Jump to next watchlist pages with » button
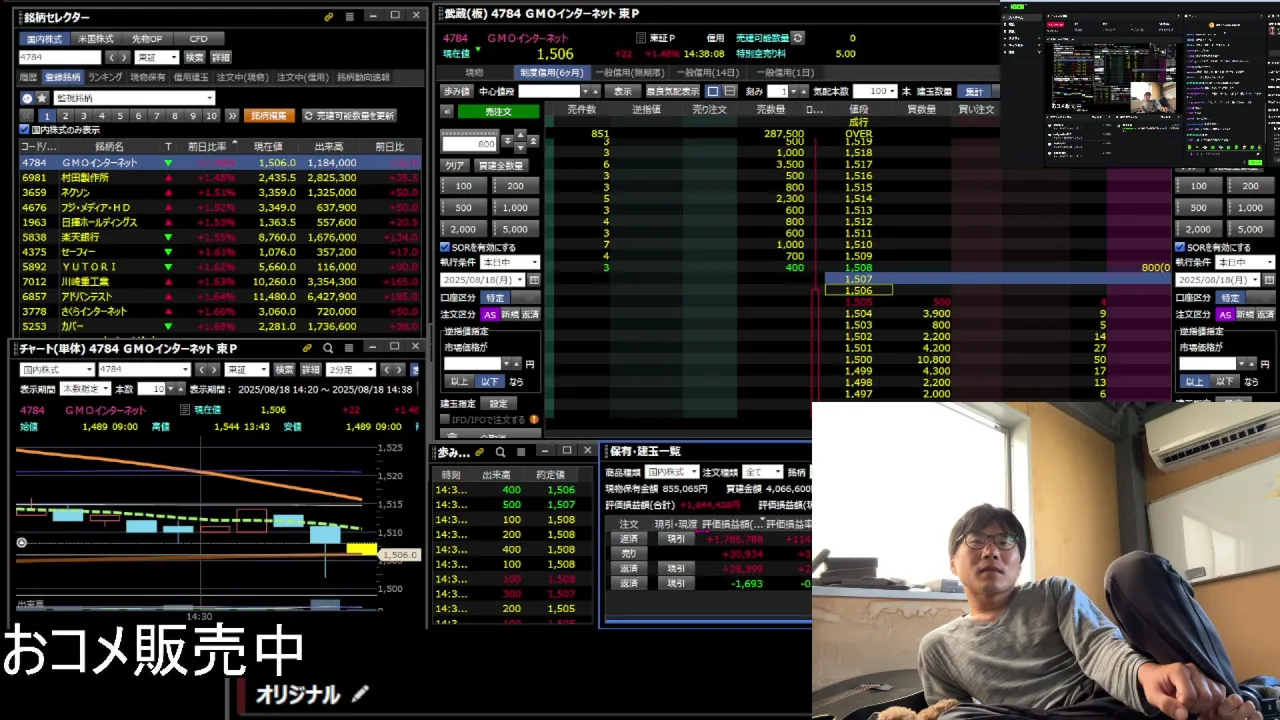This screenshot has height=720, width=1280. tap(232, 116)
